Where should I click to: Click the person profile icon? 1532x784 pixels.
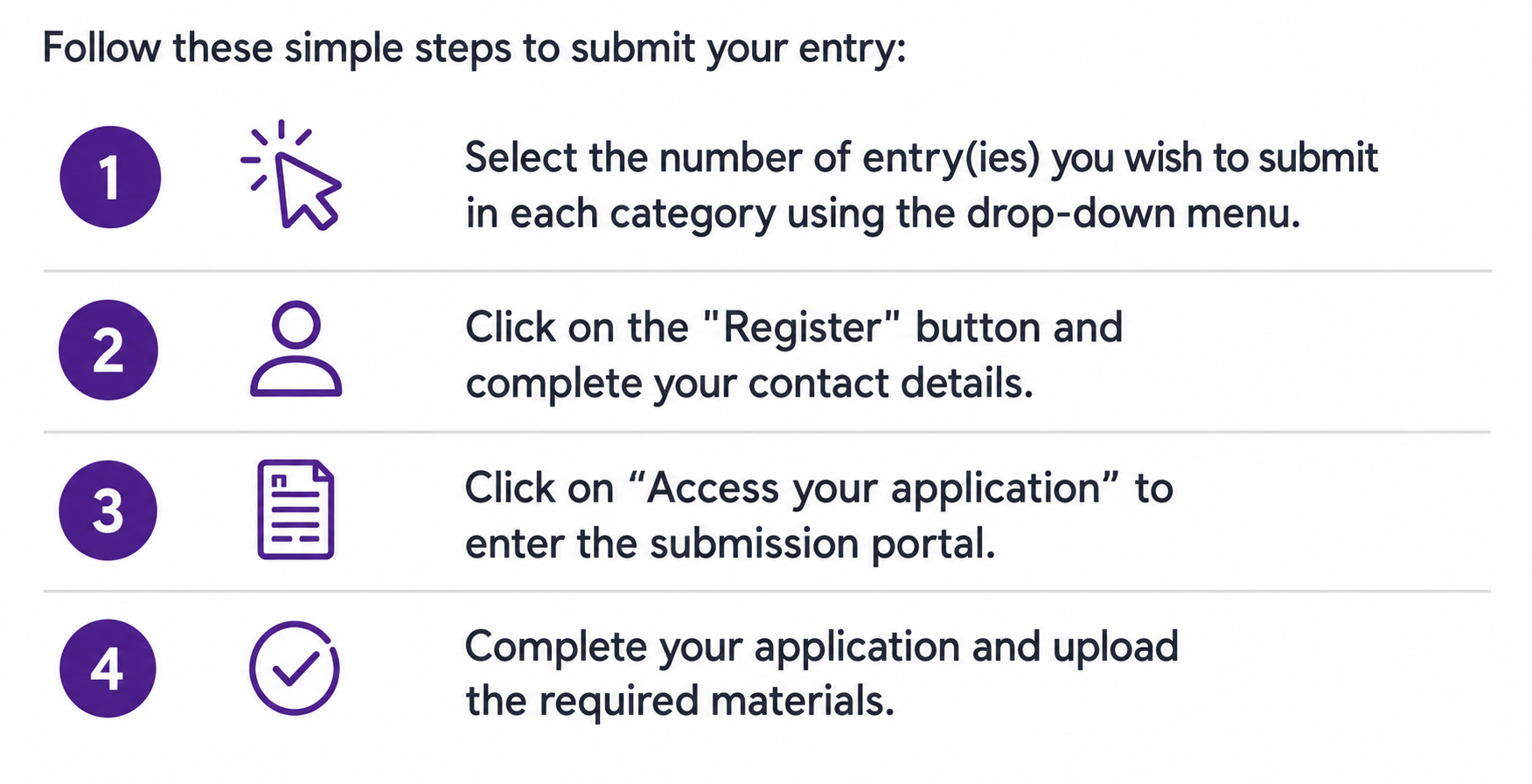(296, 349)
